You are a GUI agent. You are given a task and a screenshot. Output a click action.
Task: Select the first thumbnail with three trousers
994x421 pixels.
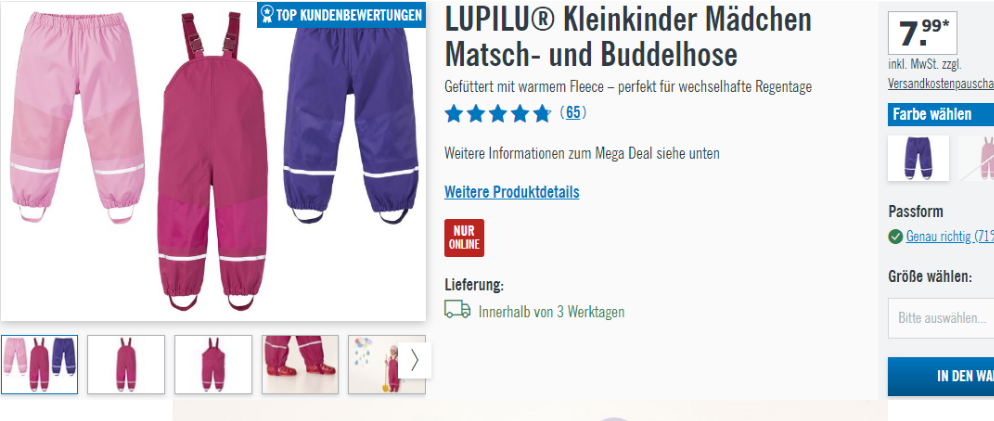click(x=39, y=365)
